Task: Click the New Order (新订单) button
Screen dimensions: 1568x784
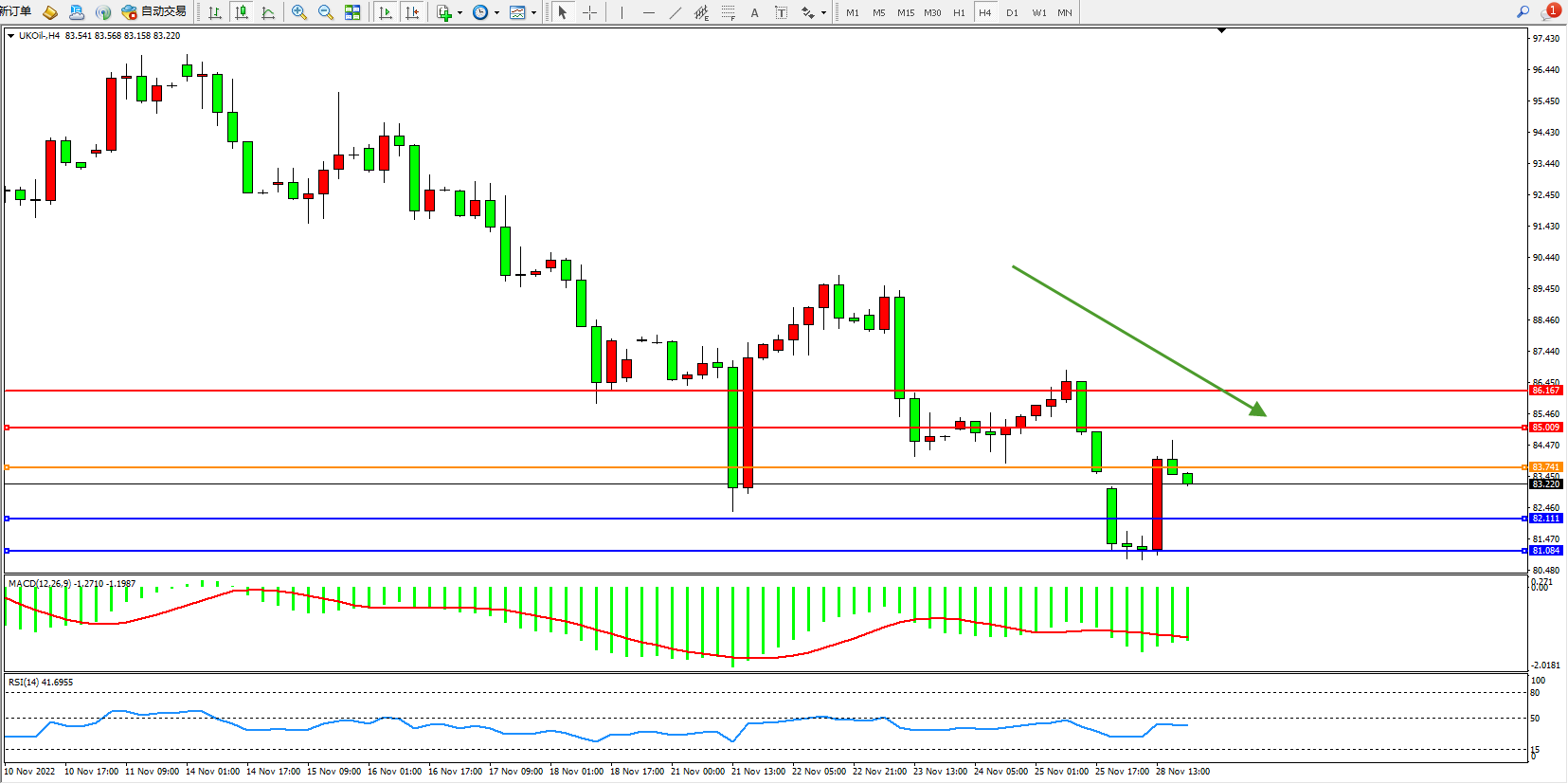Action: click(x=15, y=12)
